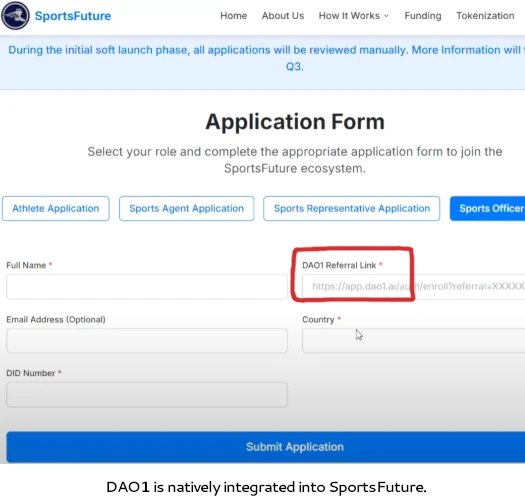Open the About Us page
Viewport: 525px width, 497px height.
[x=283, y=16]
